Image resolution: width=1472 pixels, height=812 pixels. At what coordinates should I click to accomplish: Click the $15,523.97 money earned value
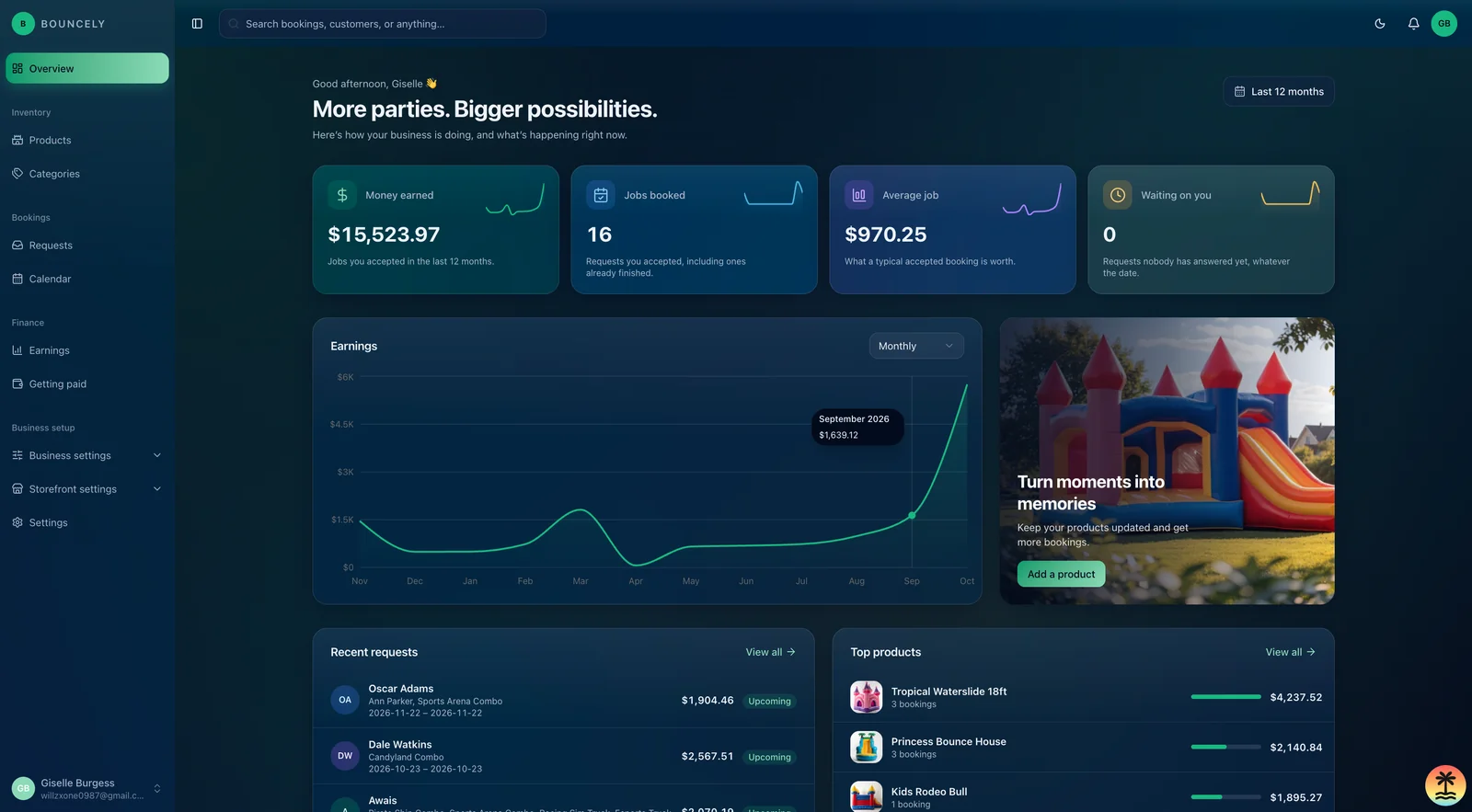(x=384, y=234)
